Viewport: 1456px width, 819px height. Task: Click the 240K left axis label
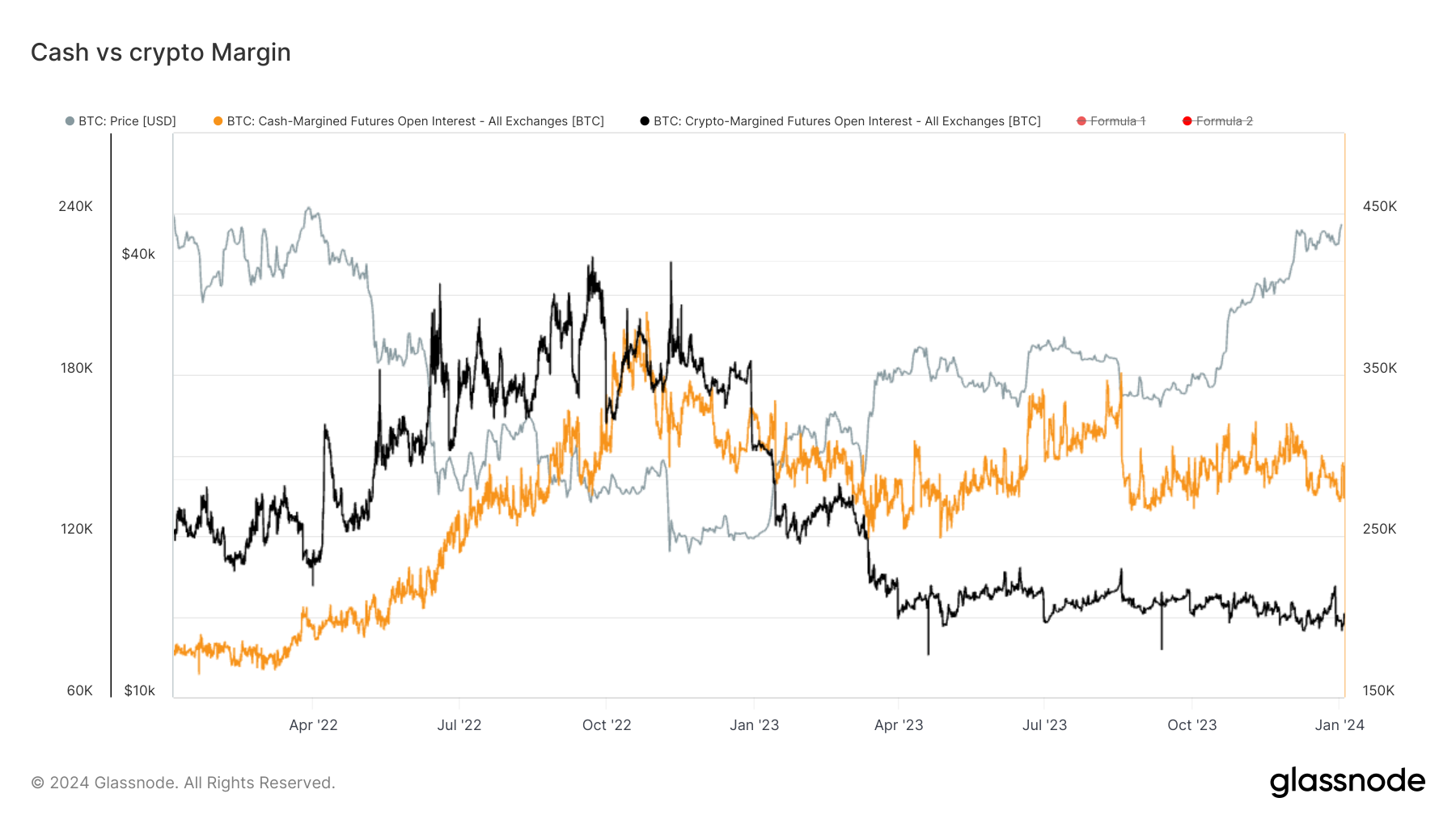coord(75,206)
